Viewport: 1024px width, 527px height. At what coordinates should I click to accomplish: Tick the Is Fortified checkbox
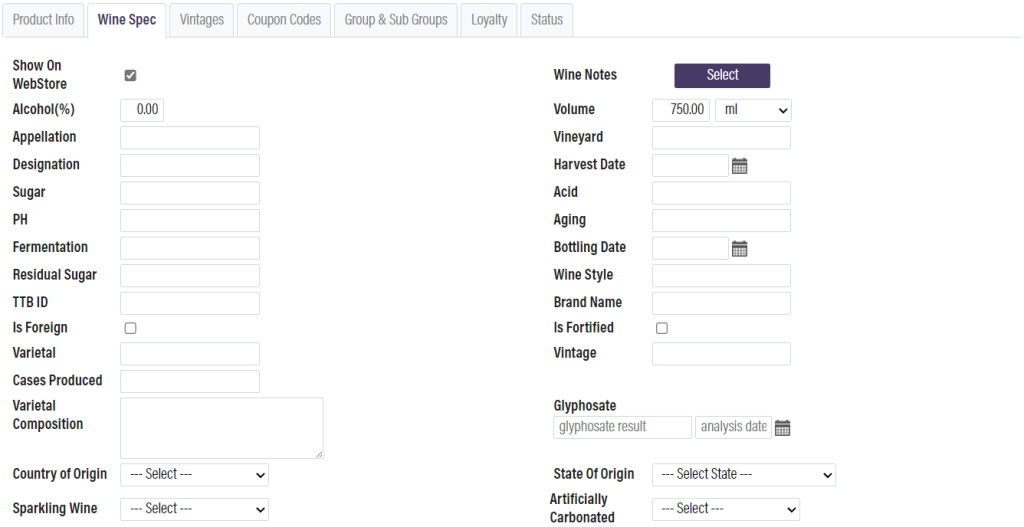point(661,328)
